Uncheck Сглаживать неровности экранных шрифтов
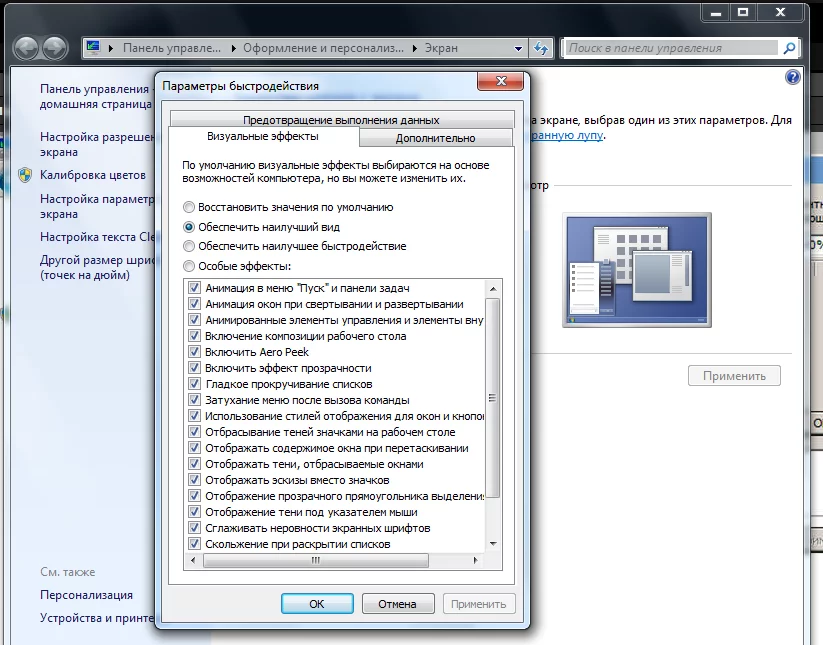The height and width of the screenshot is (645, 823). tap(194, 528)
